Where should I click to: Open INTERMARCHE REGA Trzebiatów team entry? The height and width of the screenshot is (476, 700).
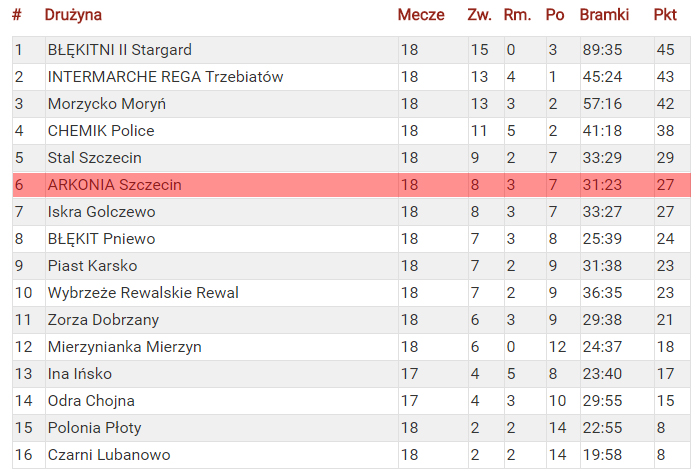point(351,77)
